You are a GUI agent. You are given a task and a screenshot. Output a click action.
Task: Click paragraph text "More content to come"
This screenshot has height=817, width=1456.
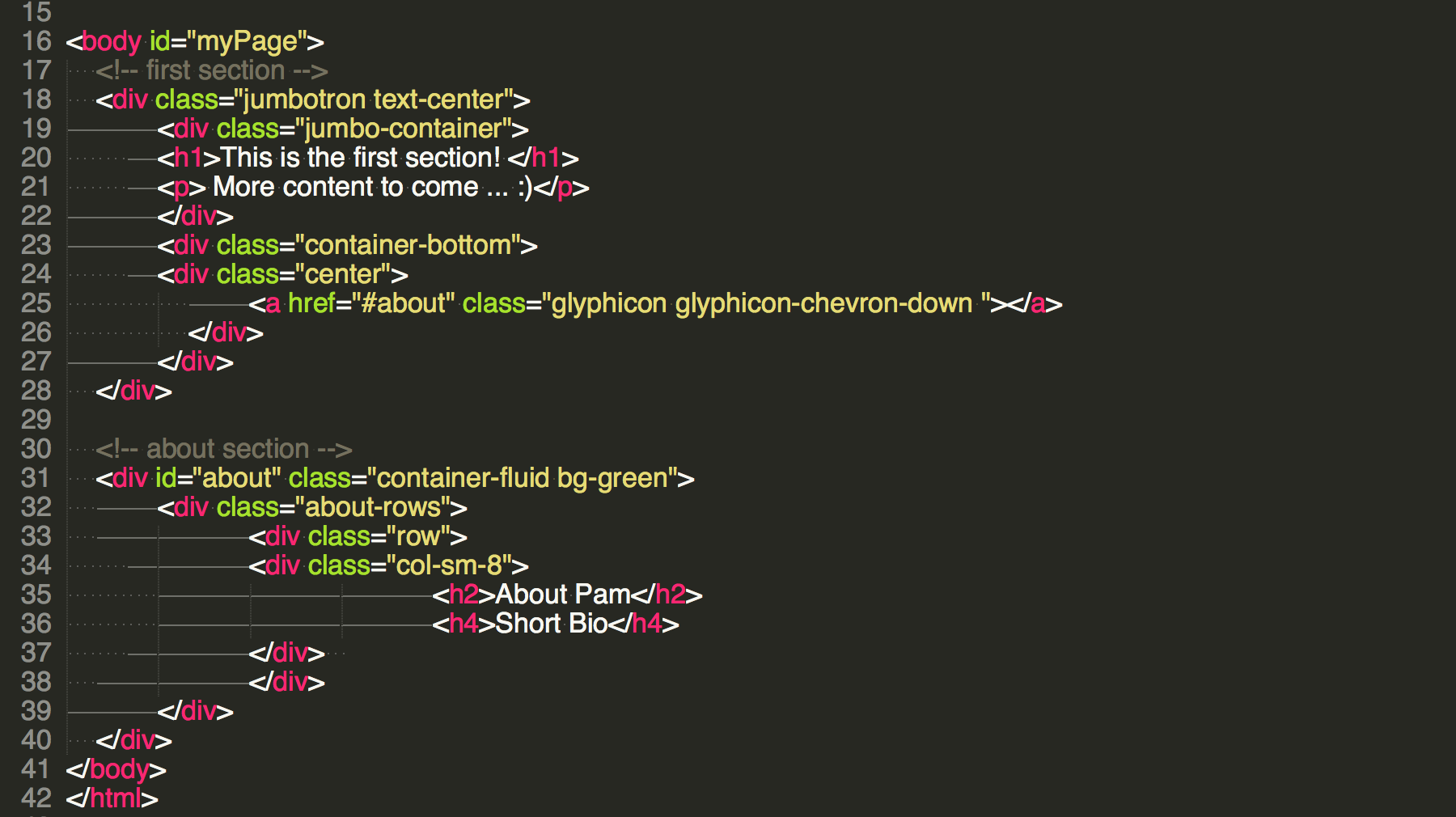pos(345,187)
